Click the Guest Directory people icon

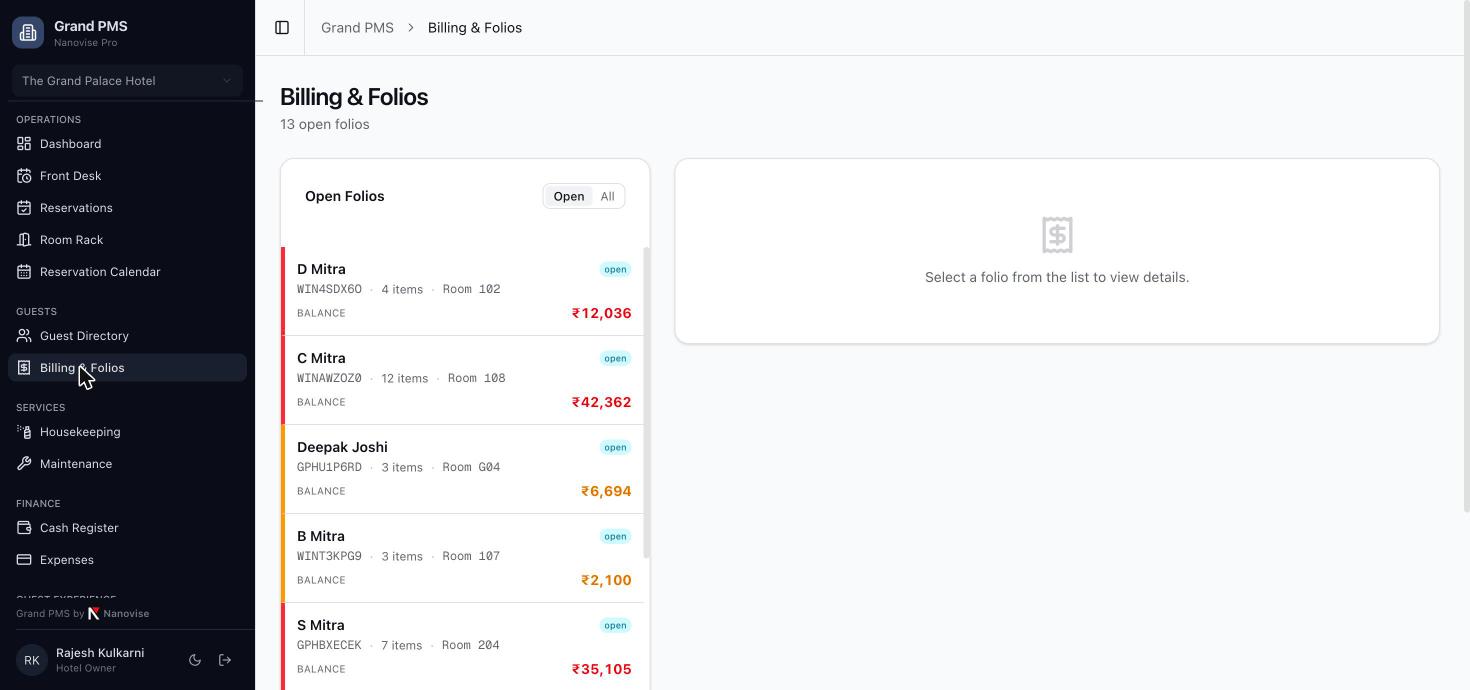tap(24, 336)
